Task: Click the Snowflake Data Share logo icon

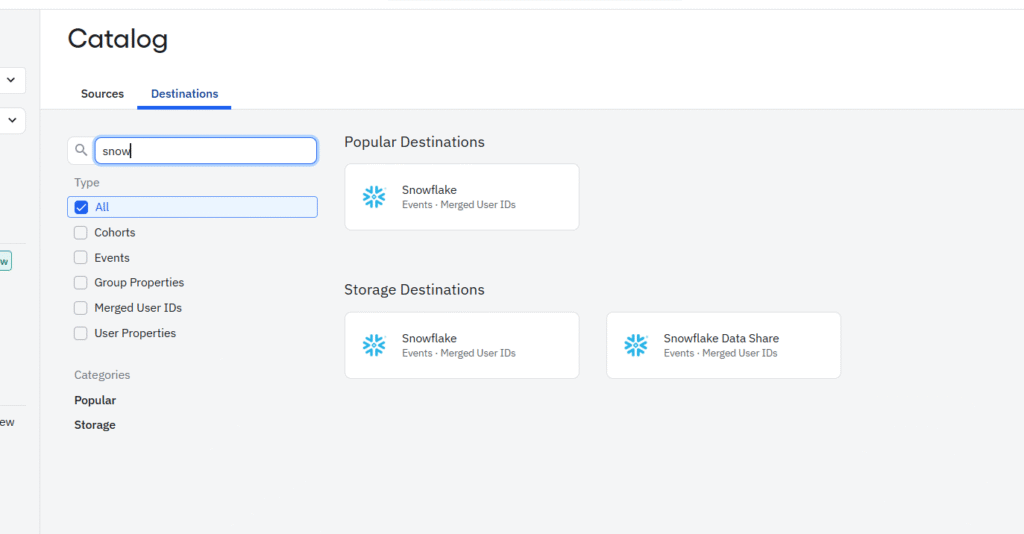Action: click(x=636, y=345)
